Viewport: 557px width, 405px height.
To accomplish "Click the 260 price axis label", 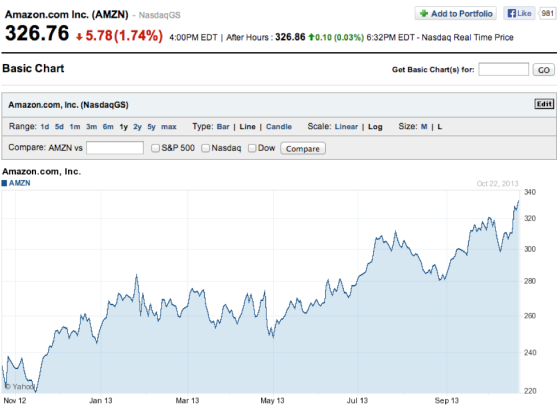I will (530, 315).
